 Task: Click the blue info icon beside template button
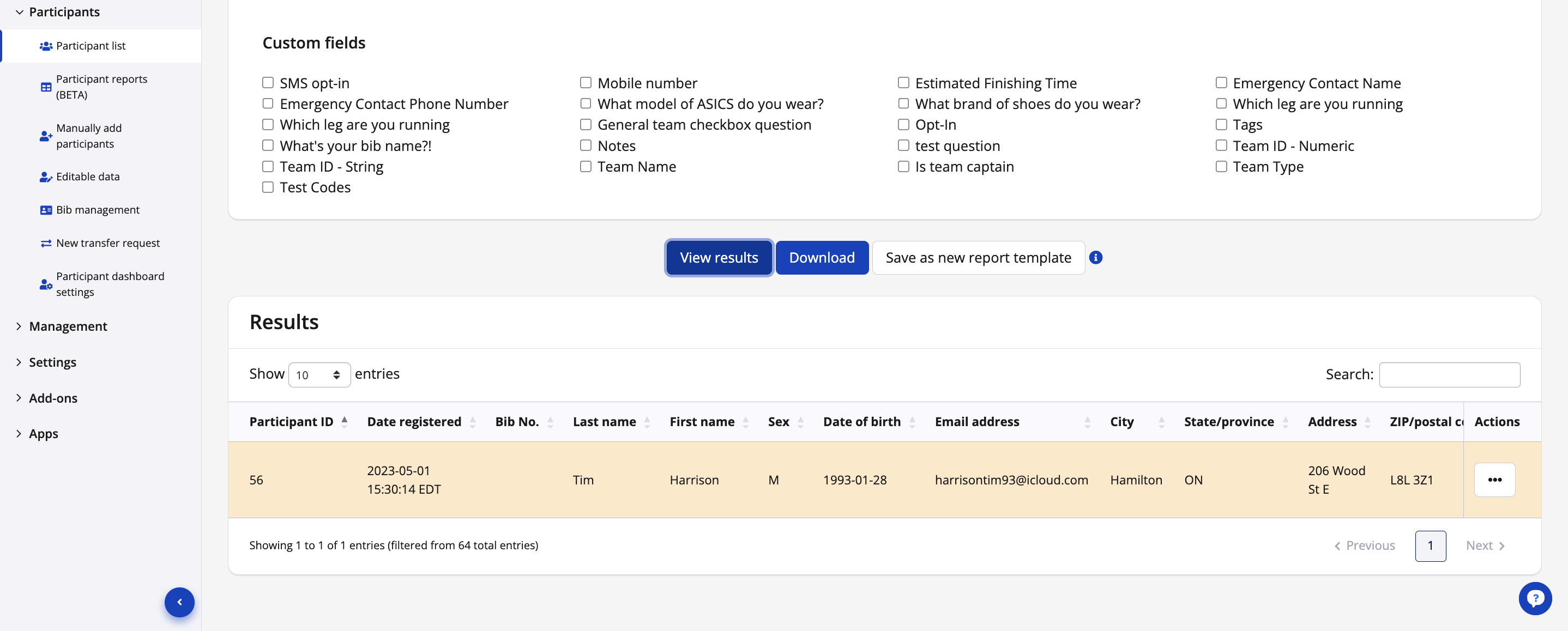[1096, 257]
